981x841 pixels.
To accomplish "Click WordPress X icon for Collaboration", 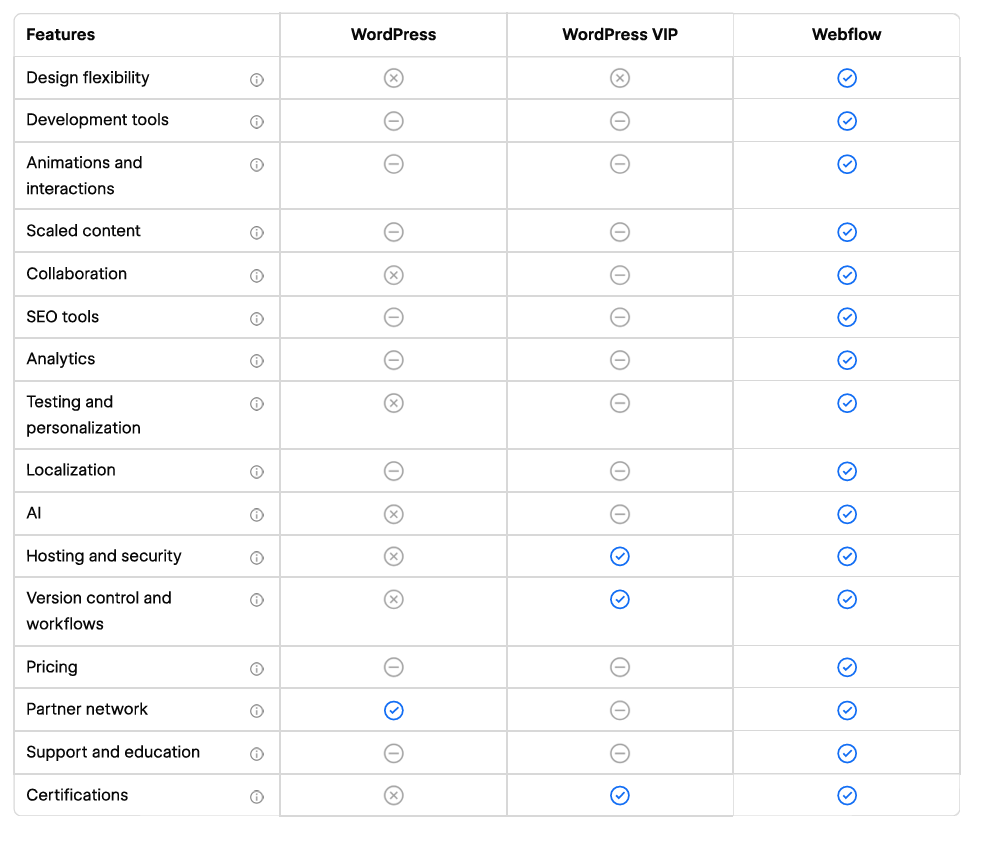I will point(394,275).
